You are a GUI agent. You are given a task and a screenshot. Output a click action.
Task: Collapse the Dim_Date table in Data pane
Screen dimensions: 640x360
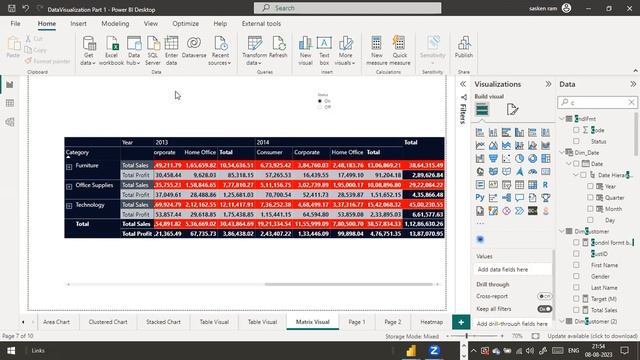[x=562, y=152]
